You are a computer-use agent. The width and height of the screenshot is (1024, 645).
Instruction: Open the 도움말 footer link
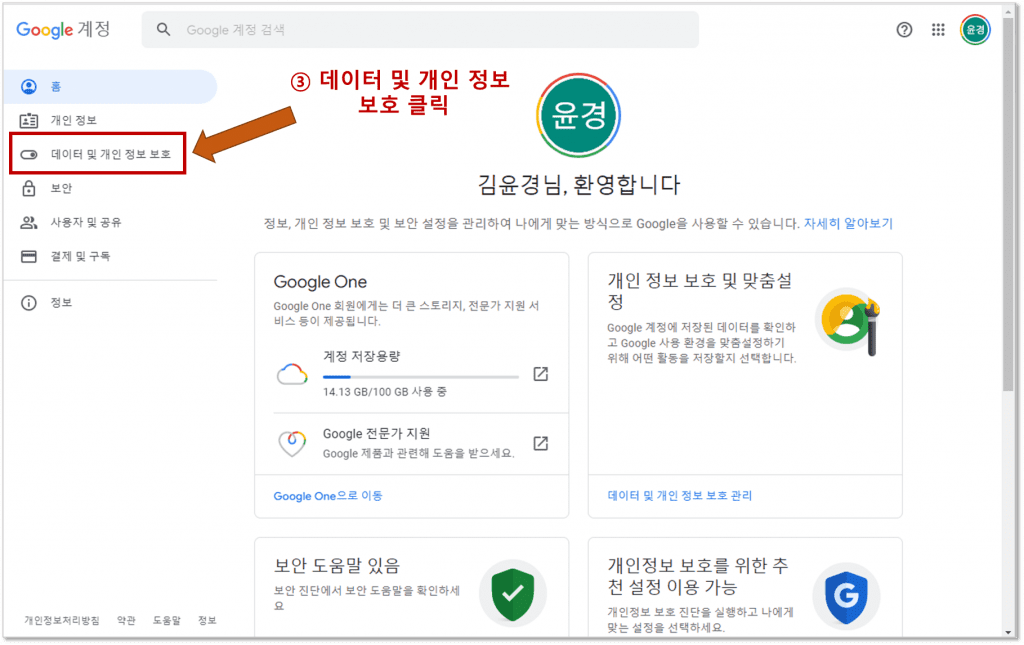167,620
